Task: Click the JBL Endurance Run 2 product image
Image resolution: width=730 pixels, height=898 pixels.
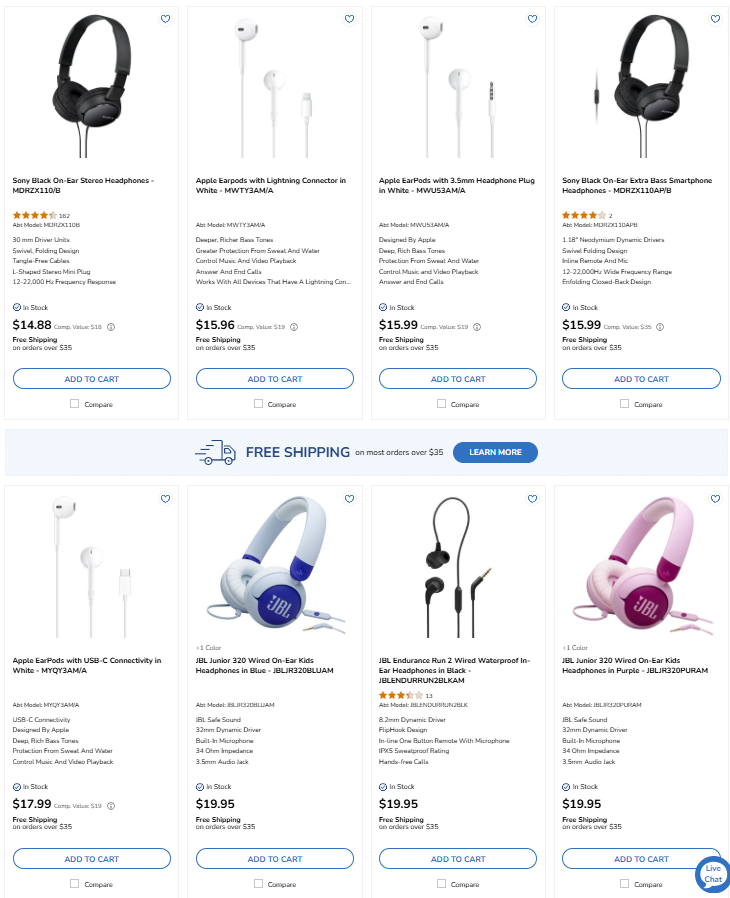Action: [x=458, y=563]
